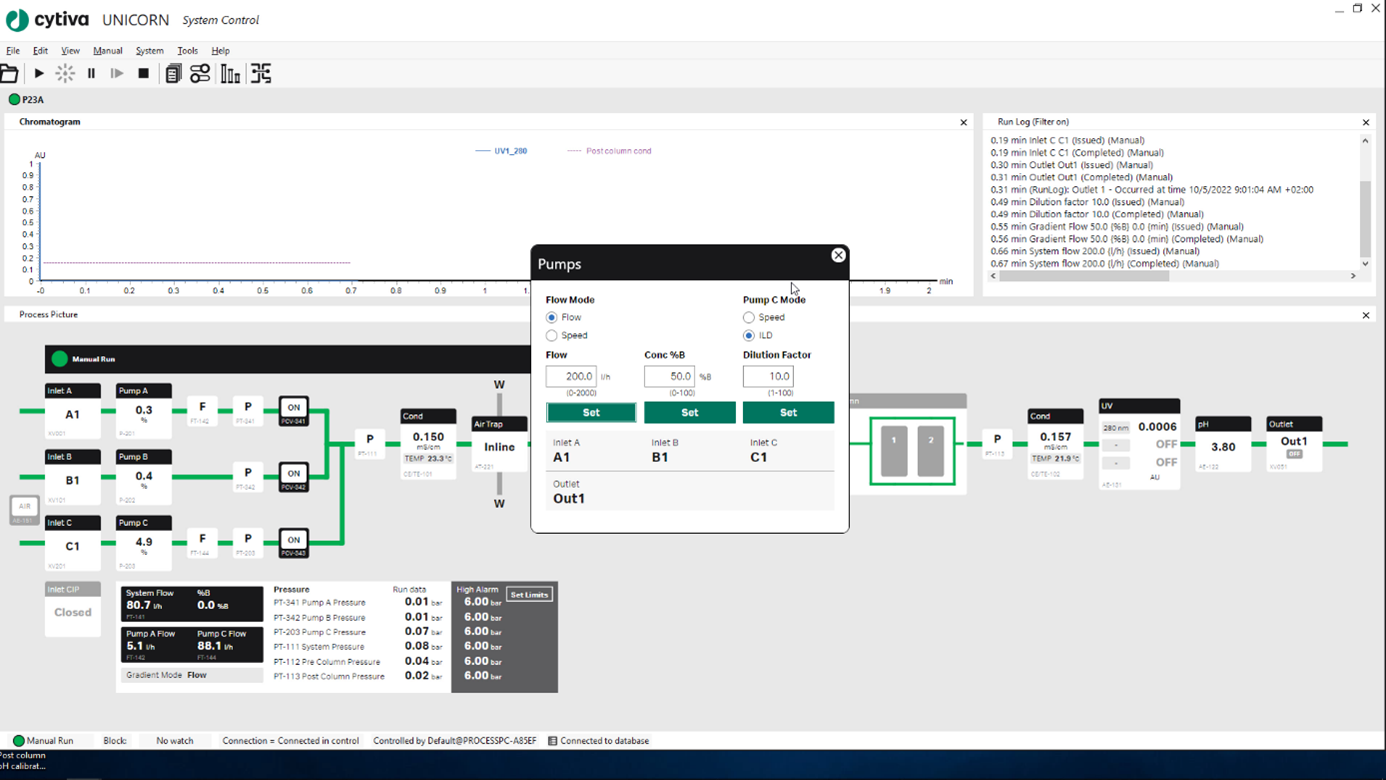Pause the run from the toolbar
Screen dimensions: 1386x780
(x=91, y=74)
